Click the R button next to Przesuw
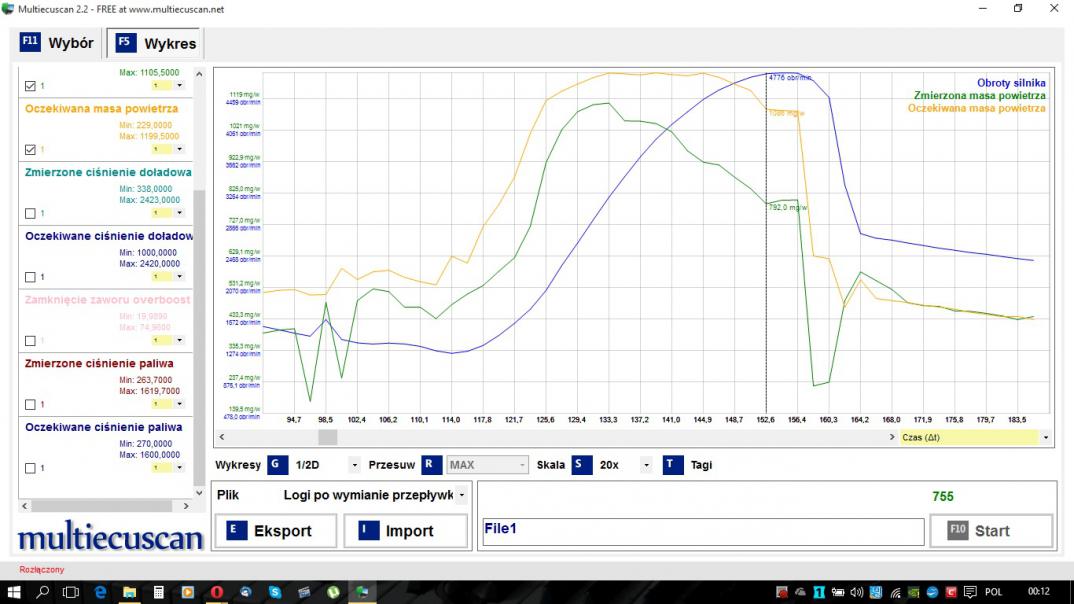 coord(430,465)
